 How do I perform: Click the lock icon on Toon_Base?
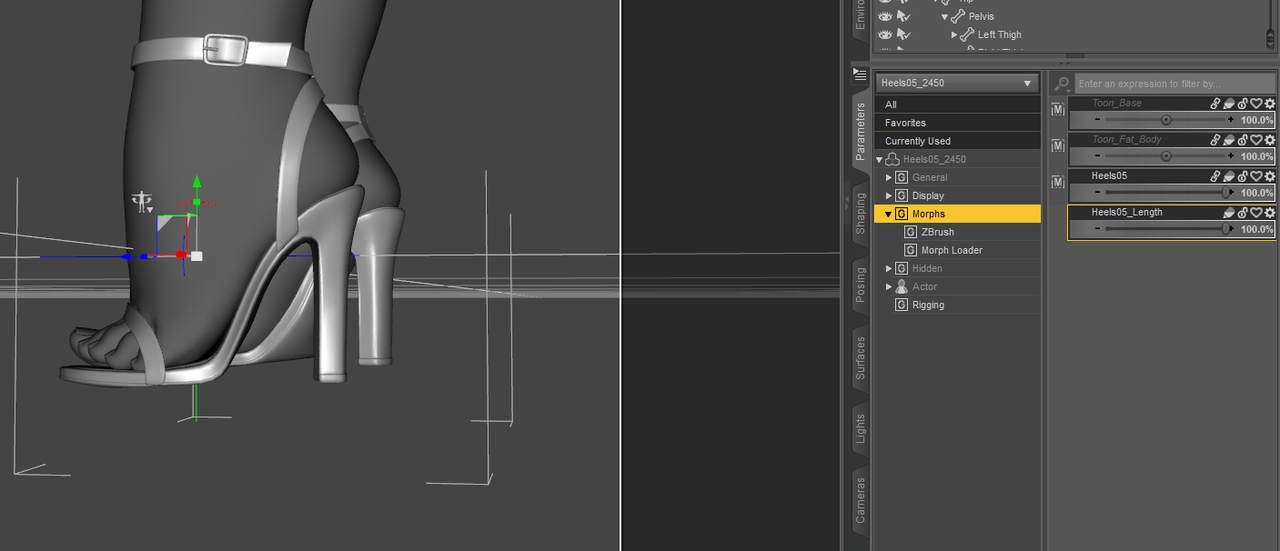[x=1243, y=103]
